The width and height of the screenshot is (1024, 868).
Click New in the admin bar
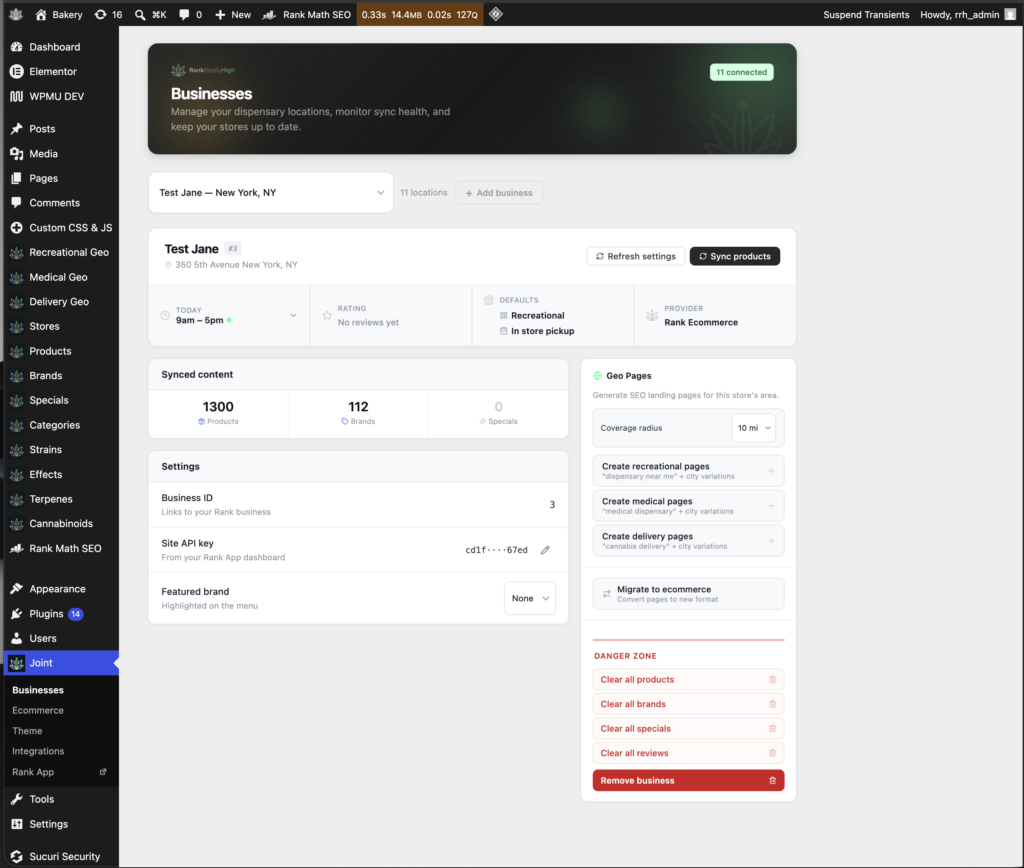coord(233,14)
